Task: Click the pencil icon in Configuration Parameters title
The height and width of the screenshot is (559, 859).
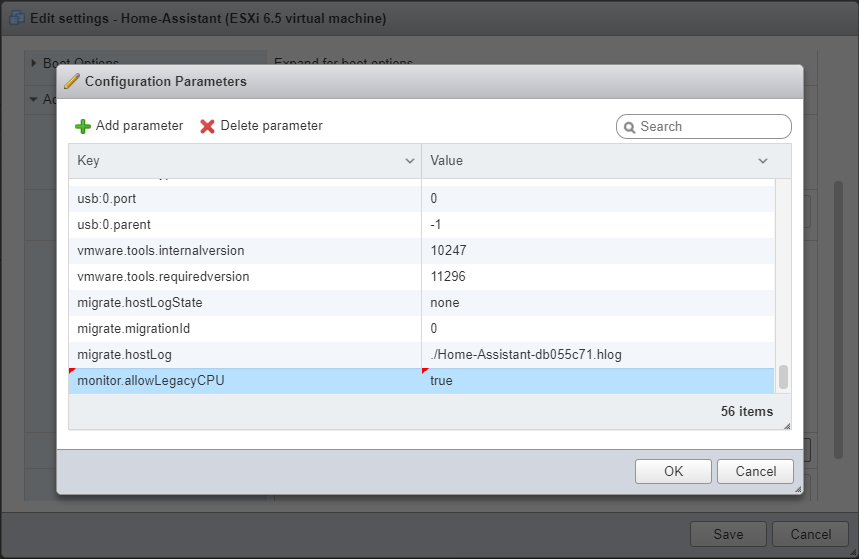Action: pyautogui.click(x=72, y=81)
